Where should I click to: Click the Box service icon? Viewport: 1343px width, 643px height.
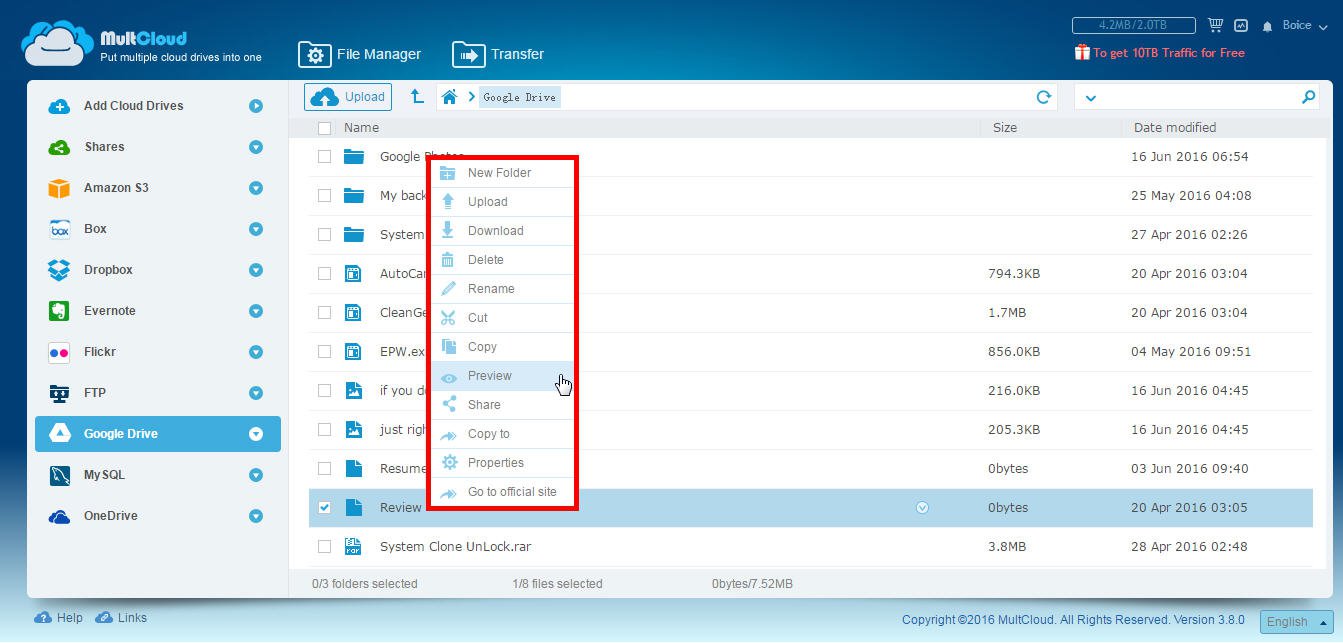59,229
